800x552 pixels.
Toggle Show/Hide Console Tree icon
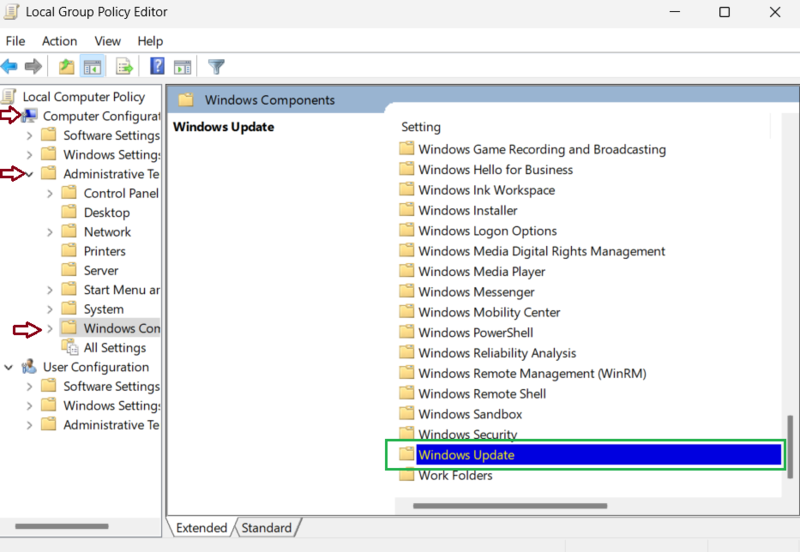point(92,67)
